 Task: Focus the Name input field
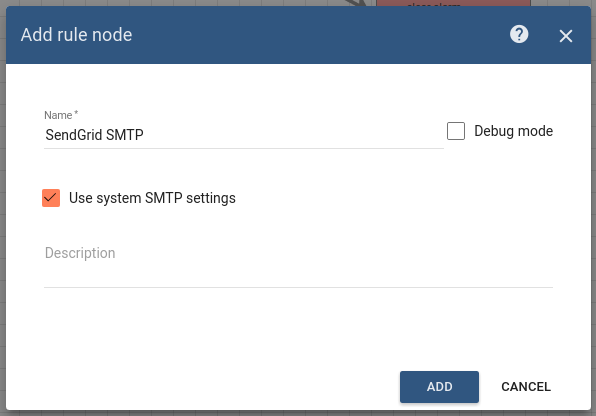pos(244,135)
